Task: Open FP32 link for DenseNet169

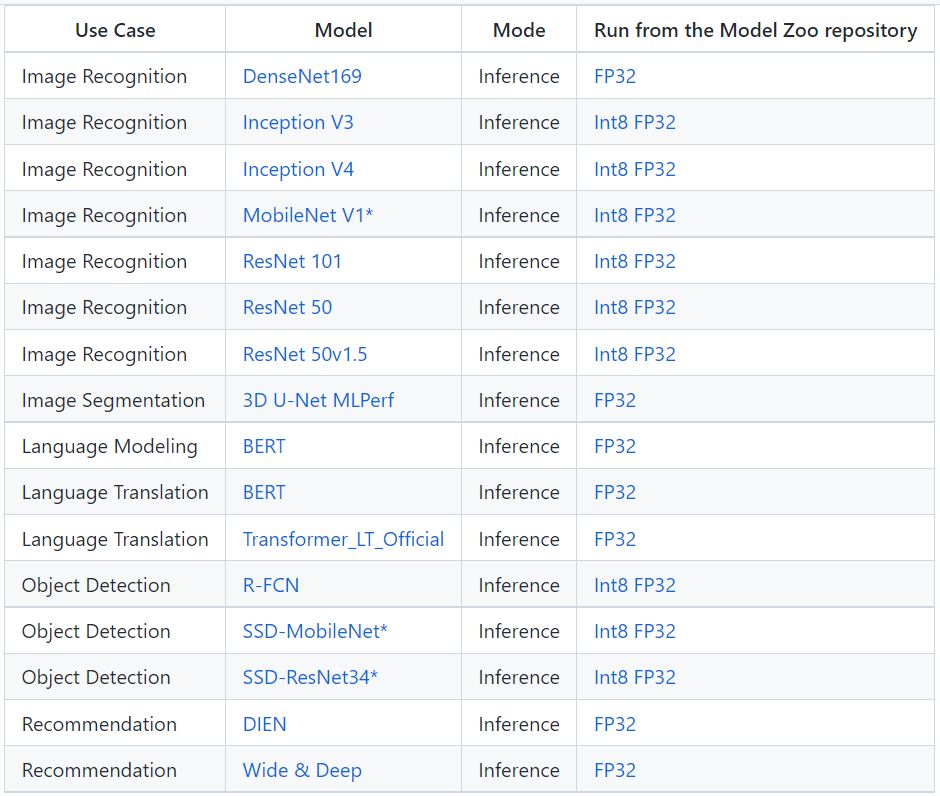Action: click(615, 76)
